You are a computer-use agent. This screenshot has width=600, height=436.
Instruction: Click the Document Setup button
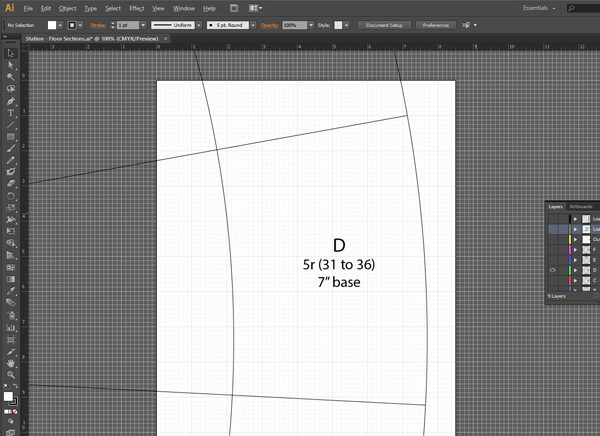(384, 24)
